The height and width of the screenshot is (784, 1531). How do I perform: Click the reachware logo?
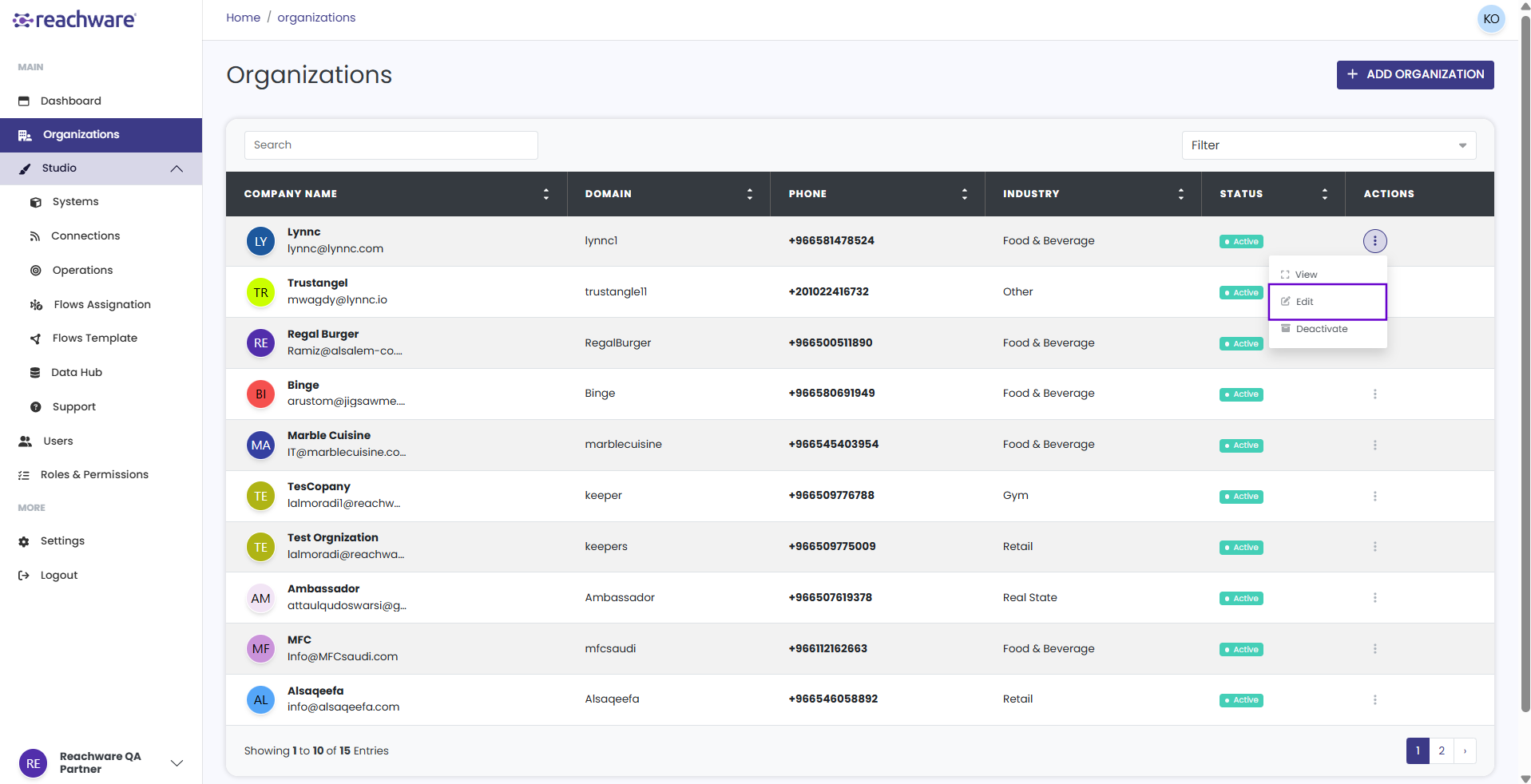tap(74, 20)
